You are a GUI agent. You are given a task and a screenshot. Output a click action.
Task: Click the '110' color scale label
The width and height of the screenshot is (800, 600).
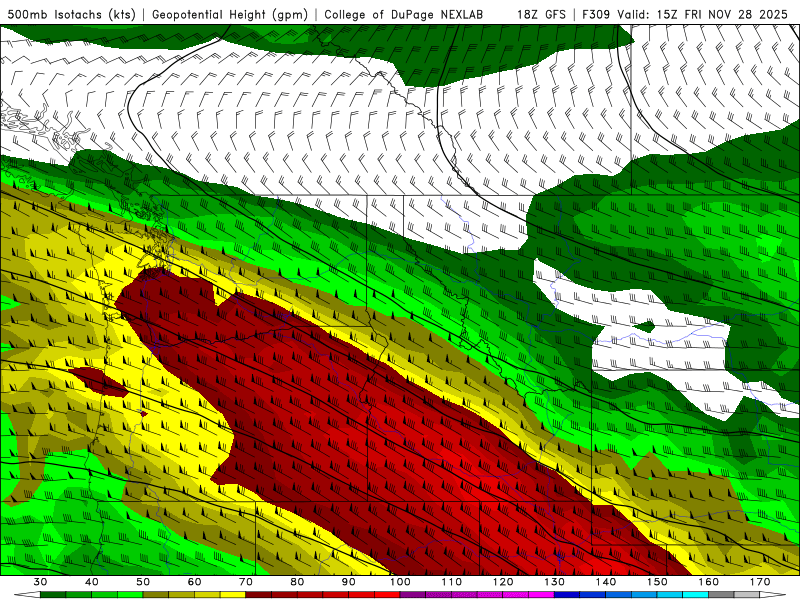(452, 582)
